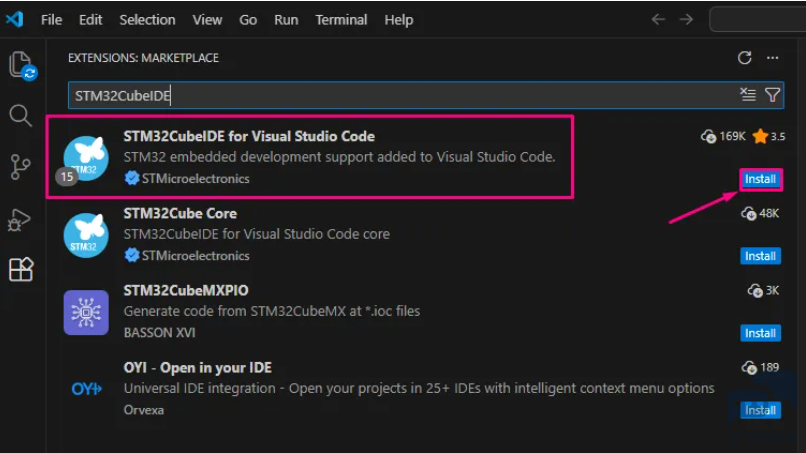This screenshot has height=453, width=806.
Task: Click the 15 extension pack badge
Action: coord(67,177)
